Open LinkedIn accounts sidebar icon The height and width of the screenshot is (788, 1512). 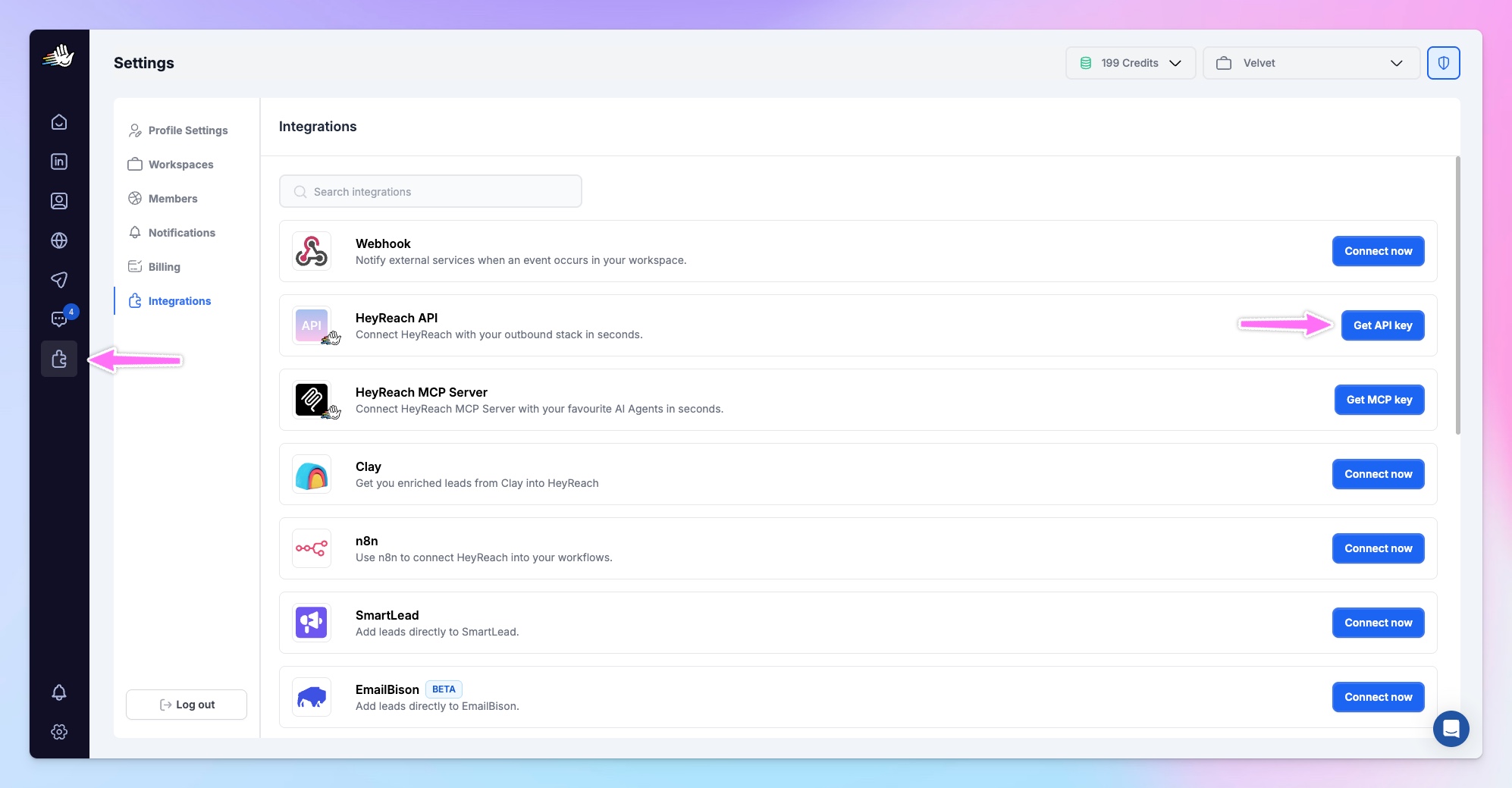(59, 162)
